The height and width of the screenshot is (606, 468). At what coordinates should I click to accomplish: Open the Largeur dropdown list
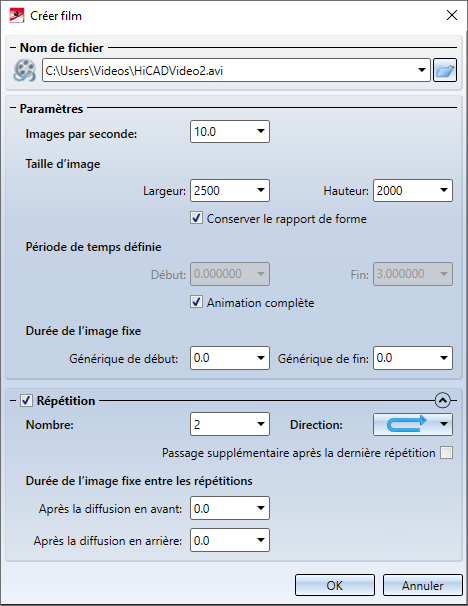coord(261,190)
